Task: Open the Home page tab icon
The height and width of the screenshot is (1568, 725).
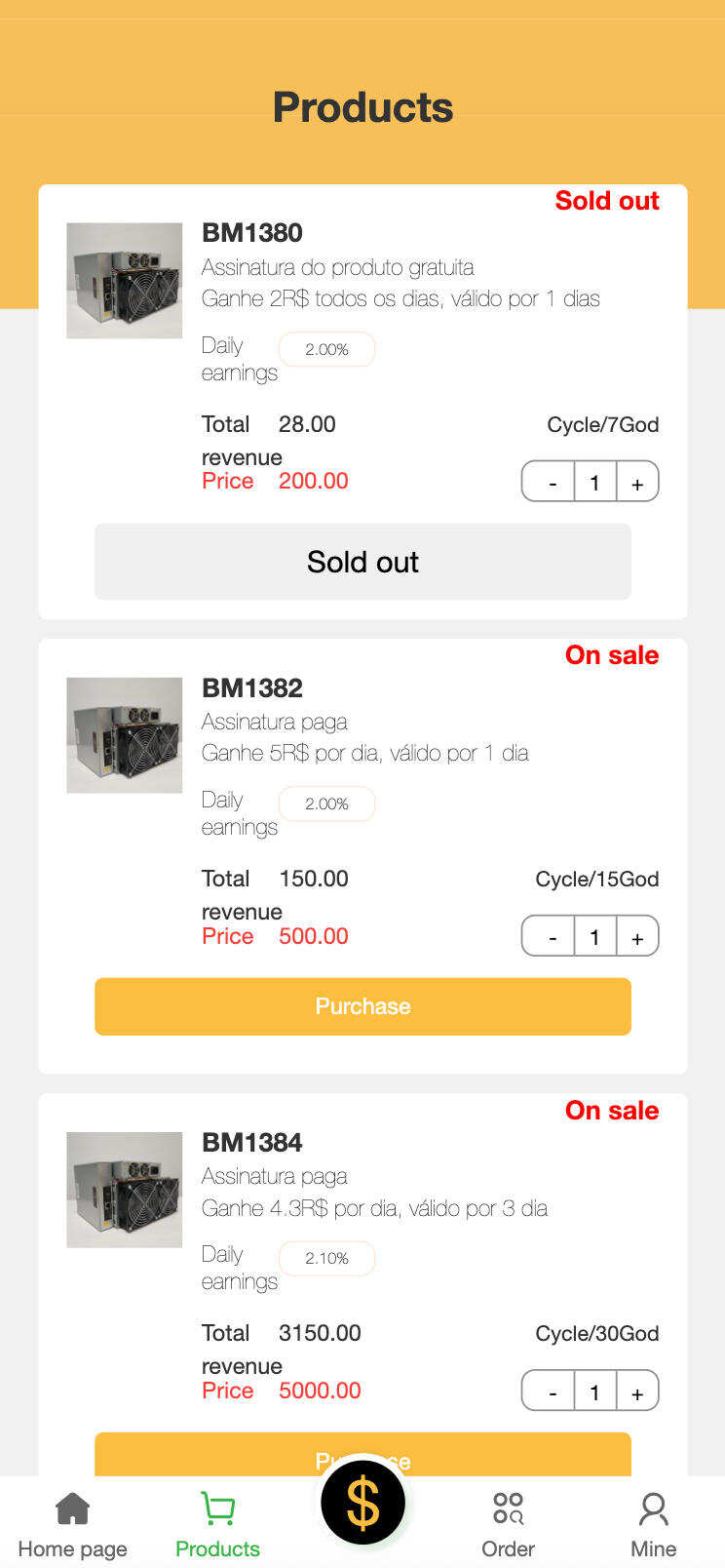Action: click(73, 1509)
